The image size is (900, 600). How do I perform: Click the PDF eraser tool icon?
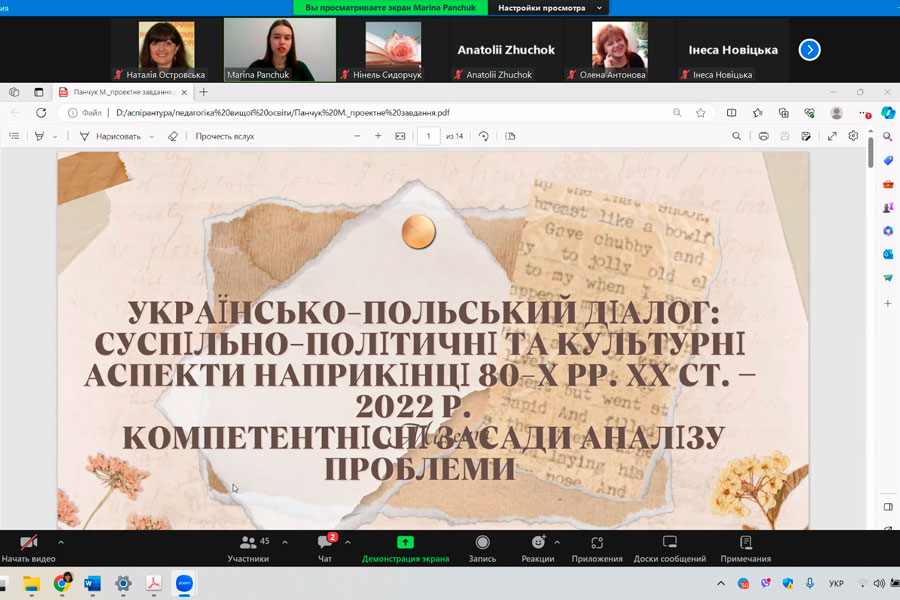coord(173,136)
